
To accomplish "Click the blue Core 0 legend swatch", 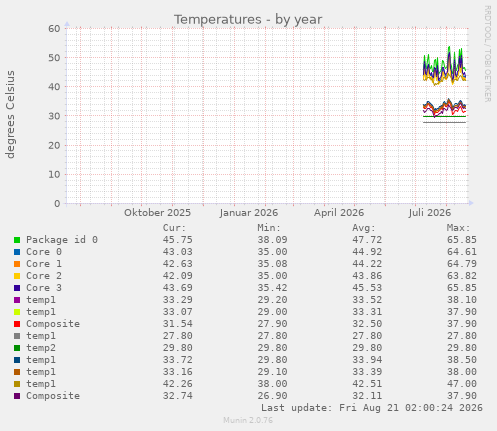I will point(17,252).
